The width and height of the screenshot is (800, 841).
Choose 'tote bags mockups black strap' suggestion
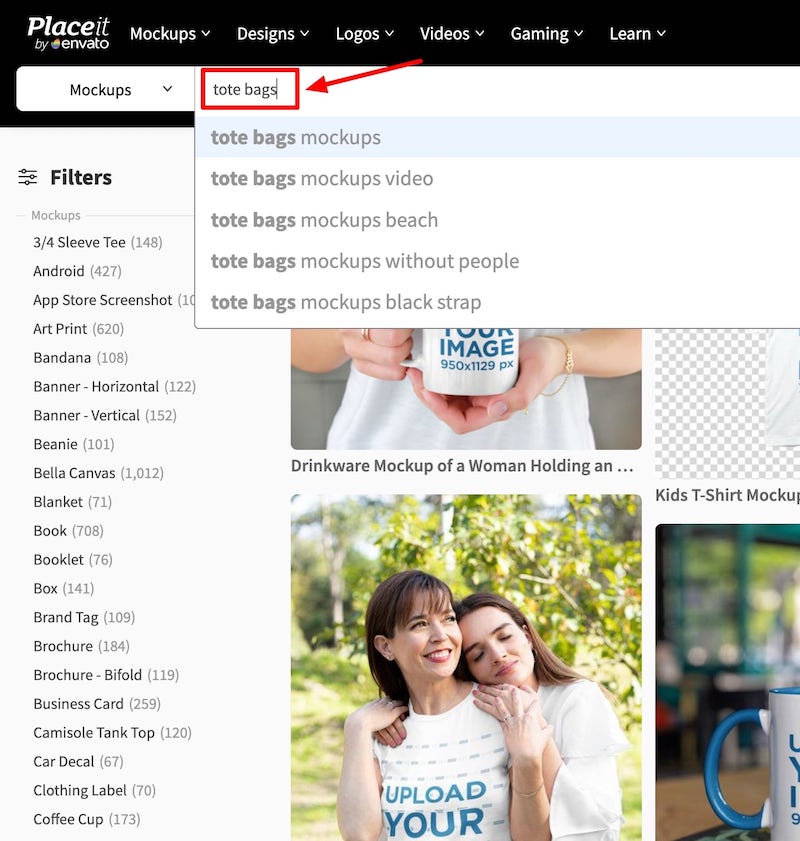tap(346, 302)
